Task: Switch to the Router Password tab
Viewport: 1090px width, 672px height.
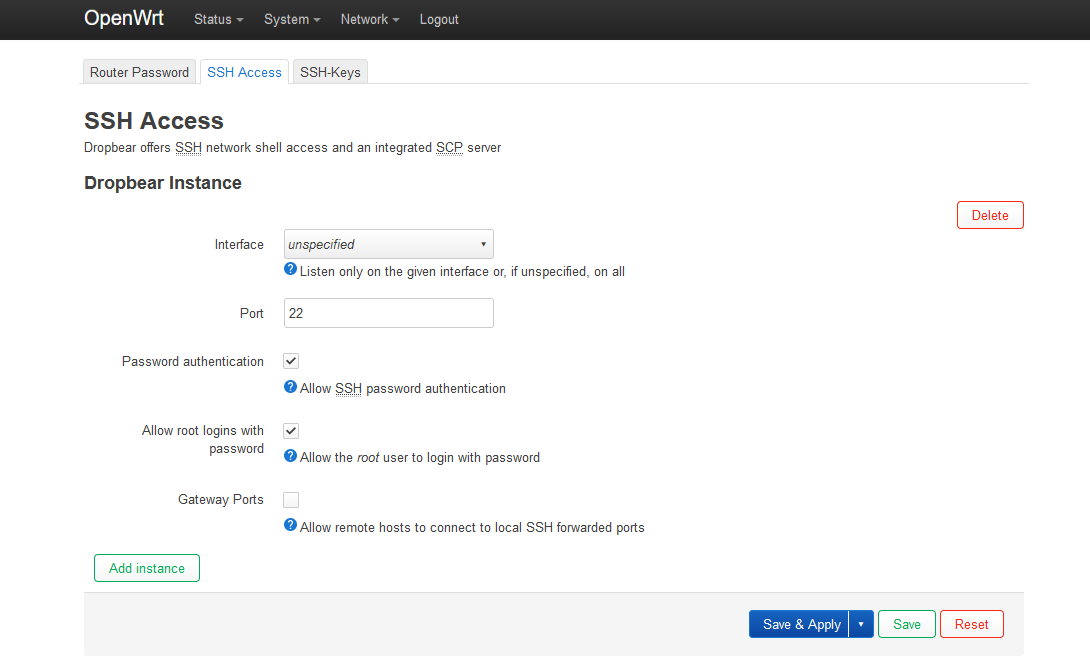Action: [x=139, y=72]
